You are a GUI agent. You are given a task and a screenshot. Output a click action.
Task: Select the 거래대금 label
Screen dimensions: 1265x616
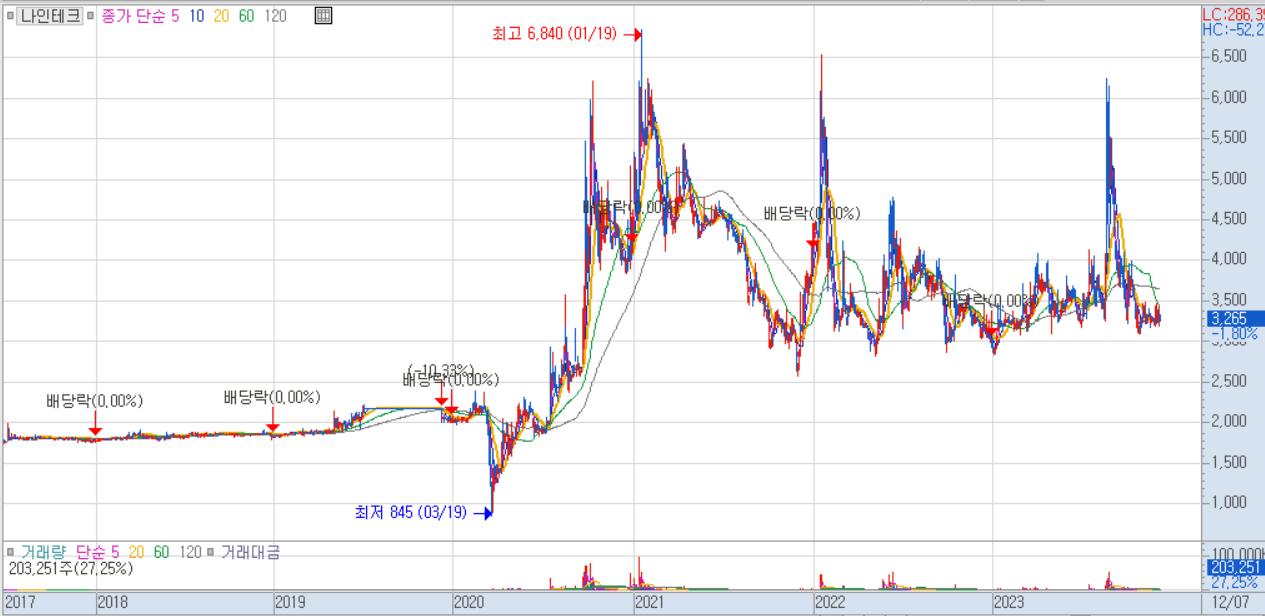(250, 552)
